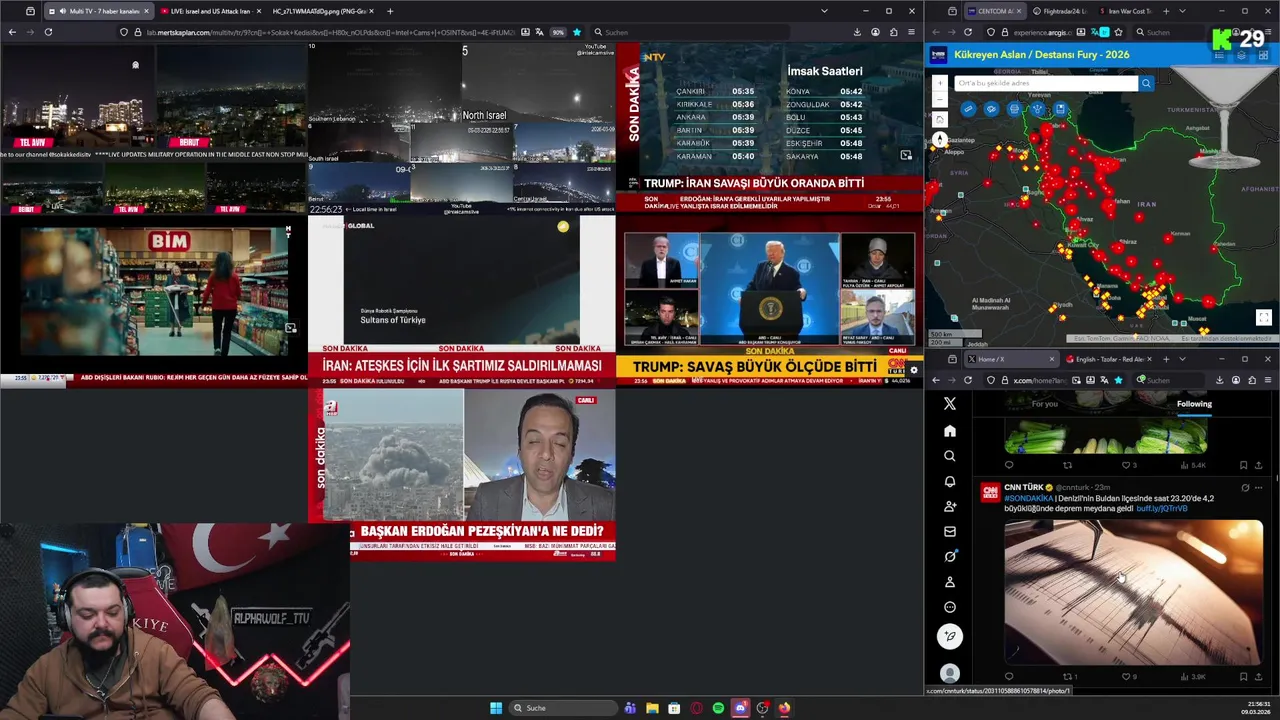The width and height of the screenshot is (1280, 720).
Task: Repost the CNN TÜRK earthquake post
Action: [x=1068, y=677]
